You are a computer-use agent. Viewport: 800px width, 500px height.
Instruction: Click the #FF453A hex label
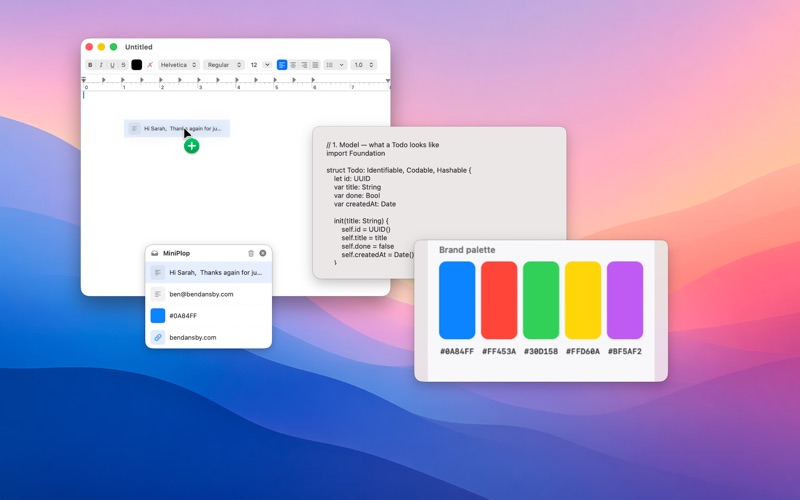point(499,352)
